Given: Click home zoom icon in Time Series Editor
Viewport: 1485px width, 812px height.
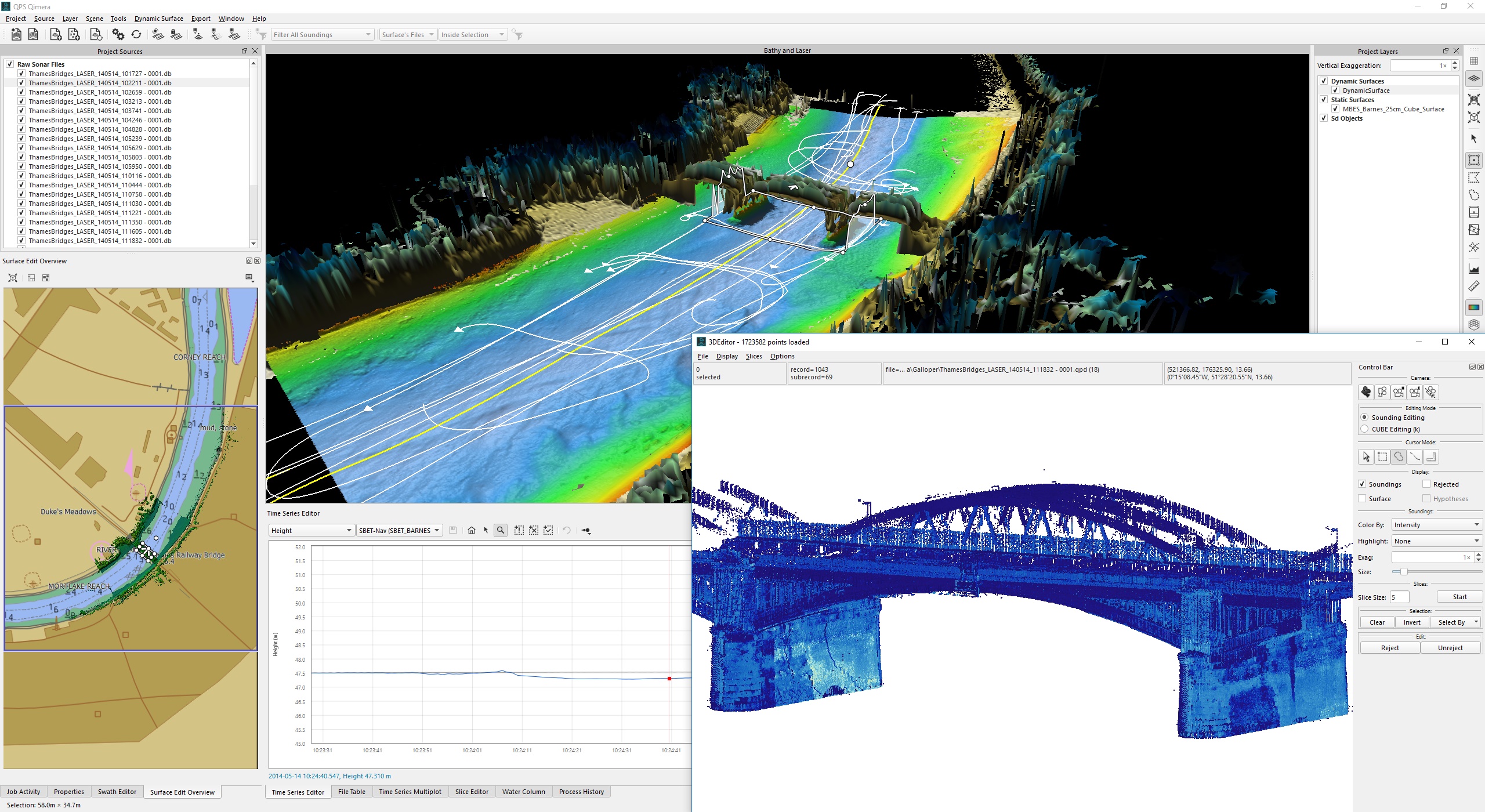Looking at the screenshot, I should (x=472, y=530).
